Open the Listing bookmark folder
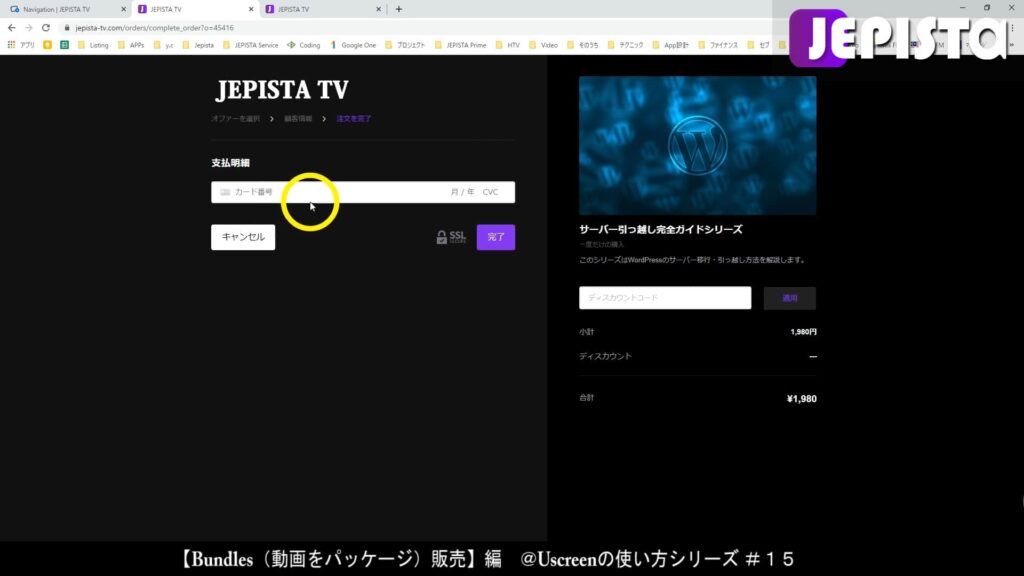This screenshot has width=1024, height=576. coord(93,45)
